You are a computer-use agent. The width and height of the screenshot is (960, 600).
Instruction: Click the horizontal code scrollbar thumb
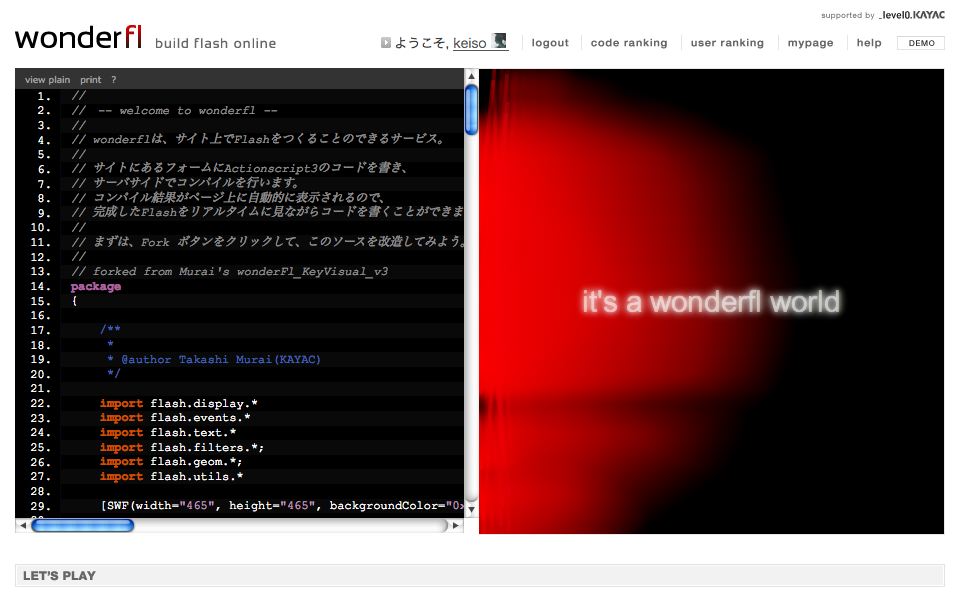click(82, 525)
